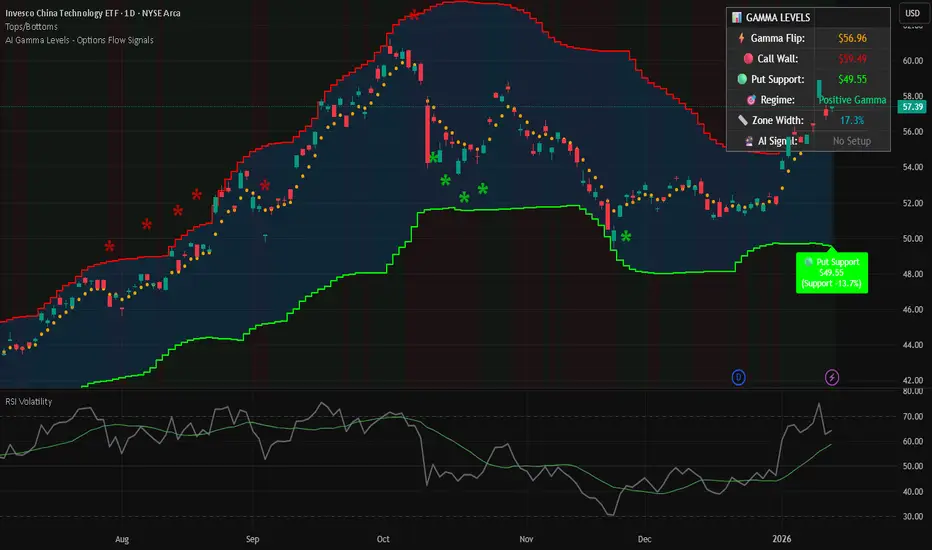This screenshot has height=550, width=932.
Task: Select AI Gamma Levels - Options Flow Signals indicator
Action: 79,40
